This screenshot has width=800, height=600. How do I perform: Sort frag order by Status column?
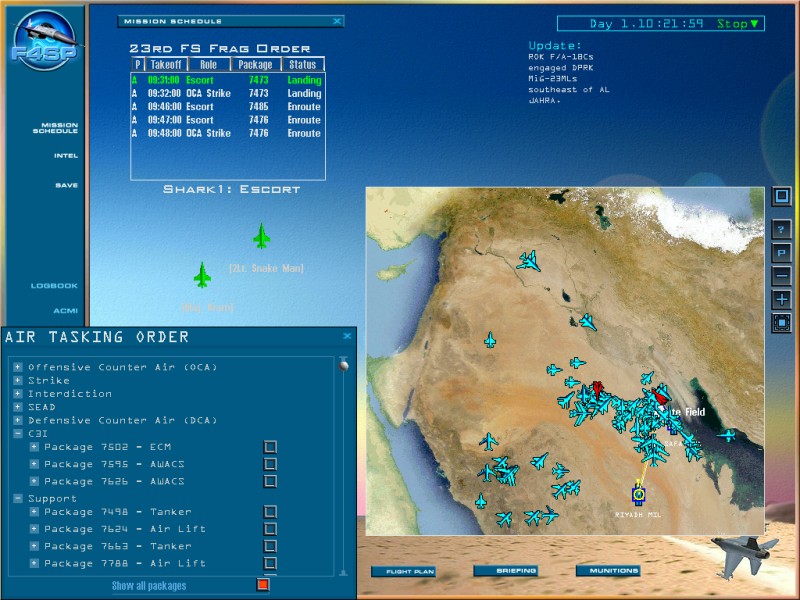[x=303, y=64]
